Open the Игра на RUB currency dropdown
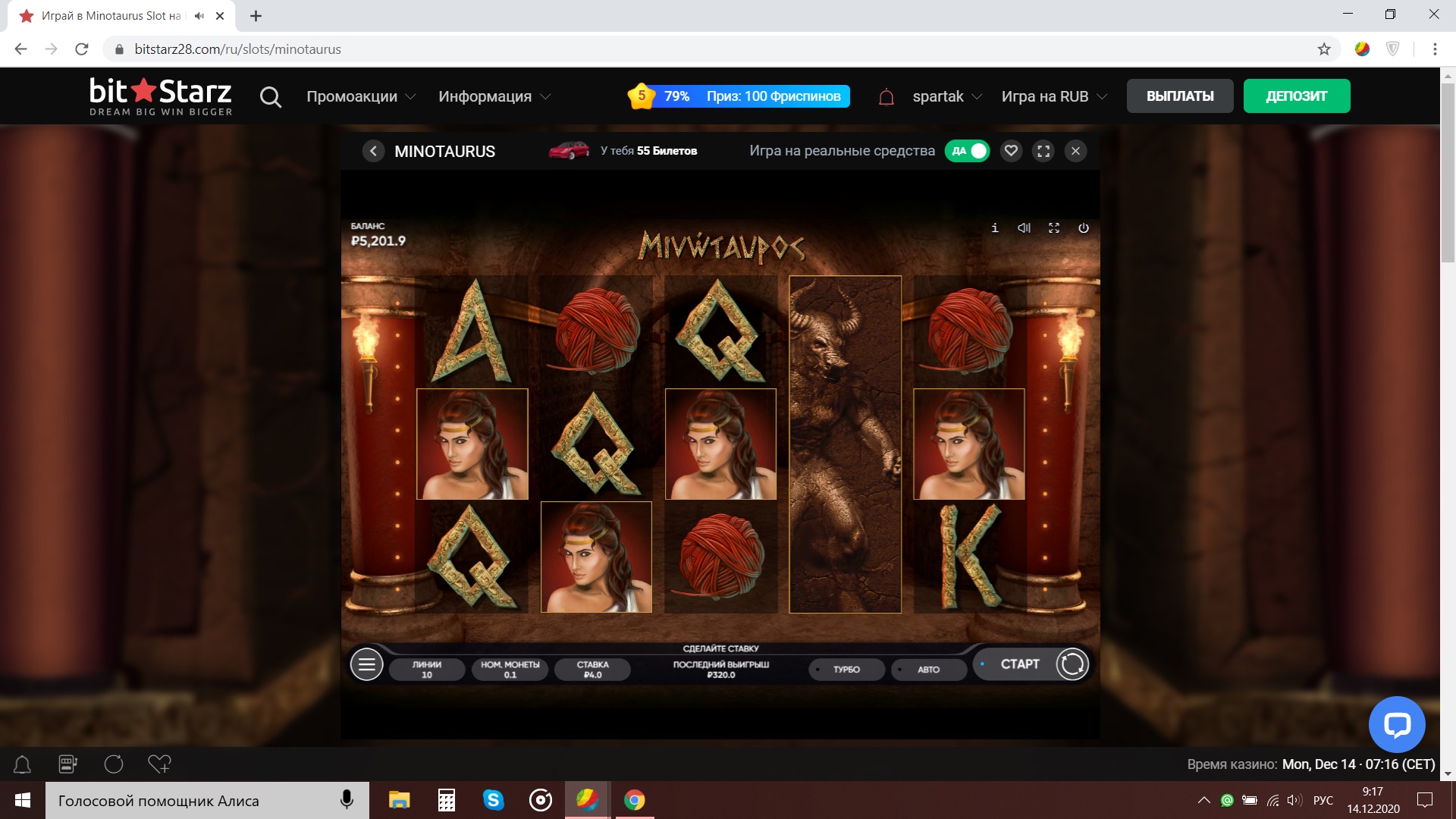Screen dimensions: 1456x819 click(x=1054, y=97)
